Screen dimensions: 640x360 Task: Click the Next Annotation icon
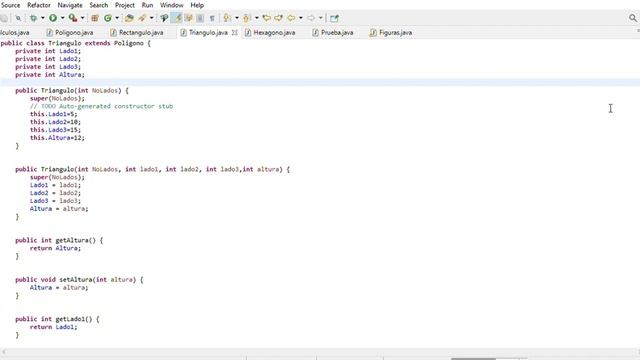tap(227, 18)
